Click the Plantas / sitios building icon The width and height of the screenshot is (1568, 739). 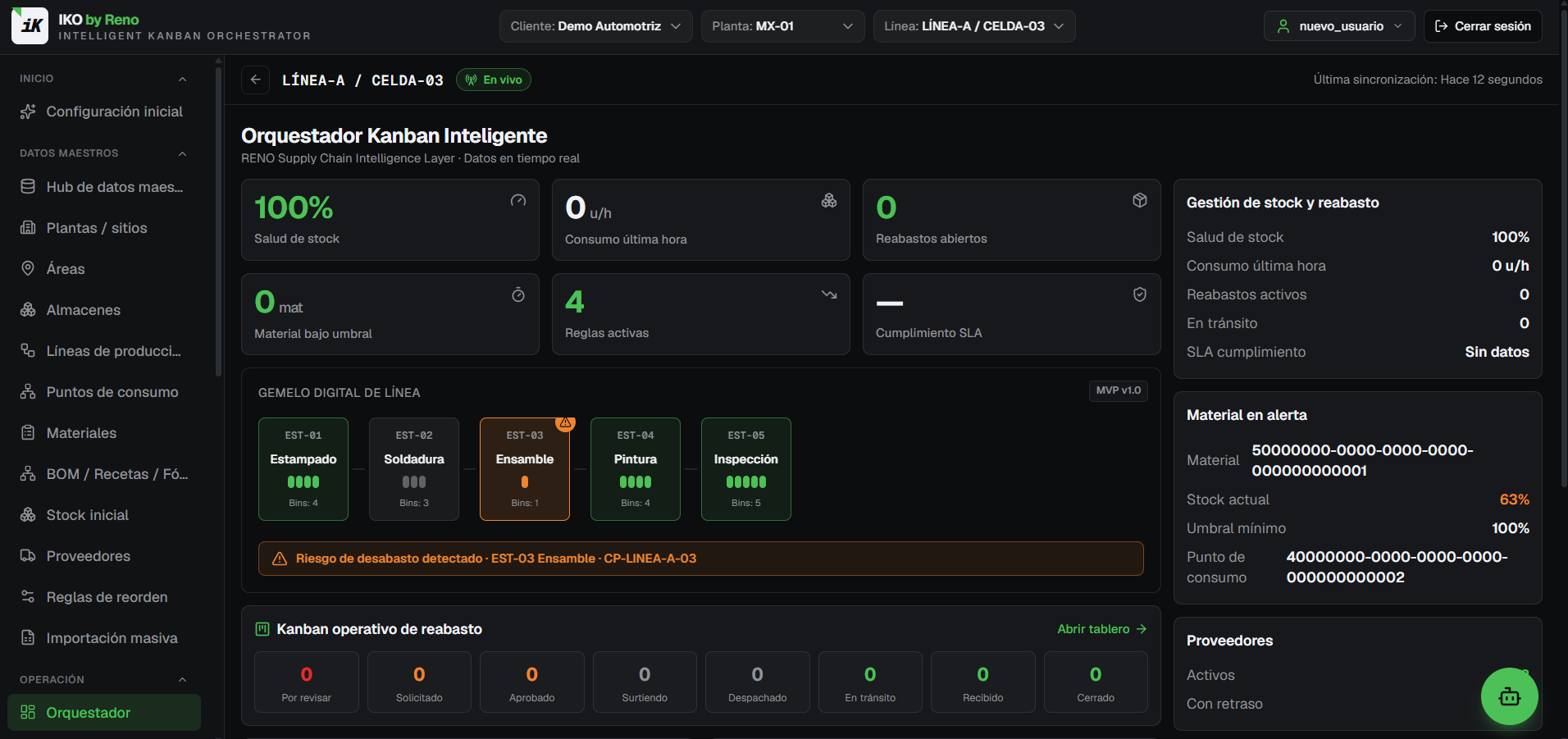pos(28,228)
